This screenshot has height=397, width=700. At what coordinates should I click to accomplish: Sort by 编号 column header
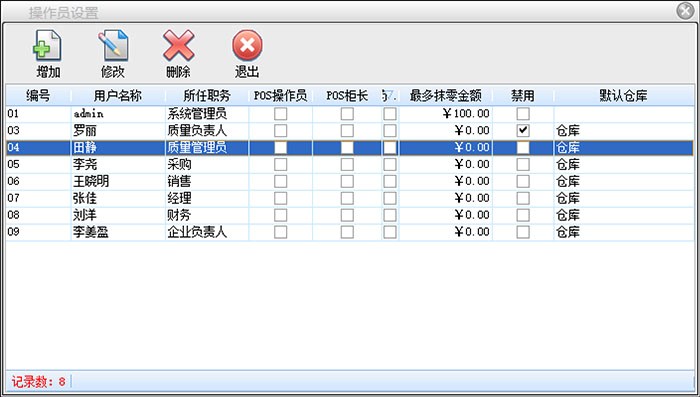(x=38, y=96)
